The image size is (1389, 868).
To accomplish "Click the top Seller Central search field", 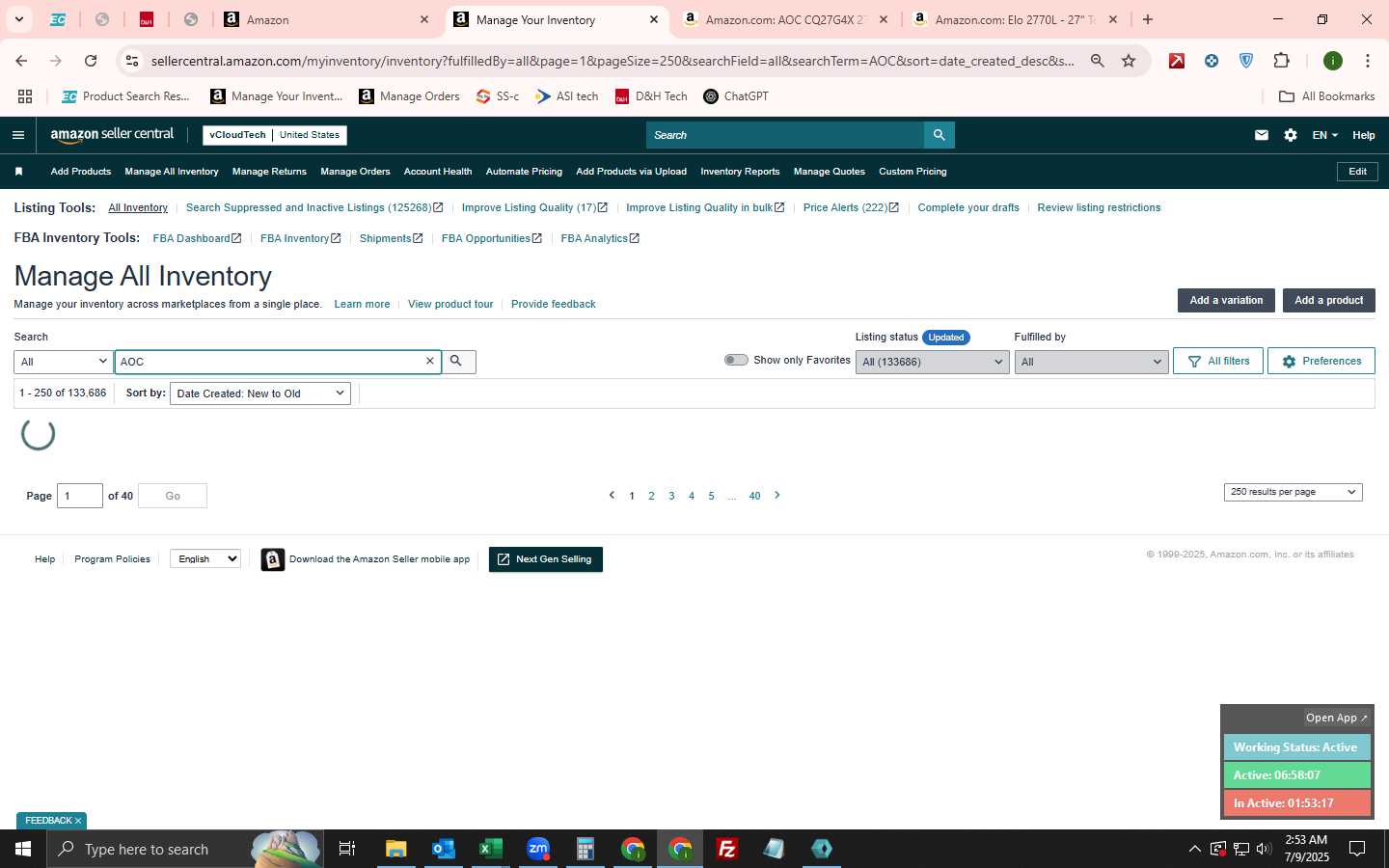I will pyautogui.click(x=785, y=135).
